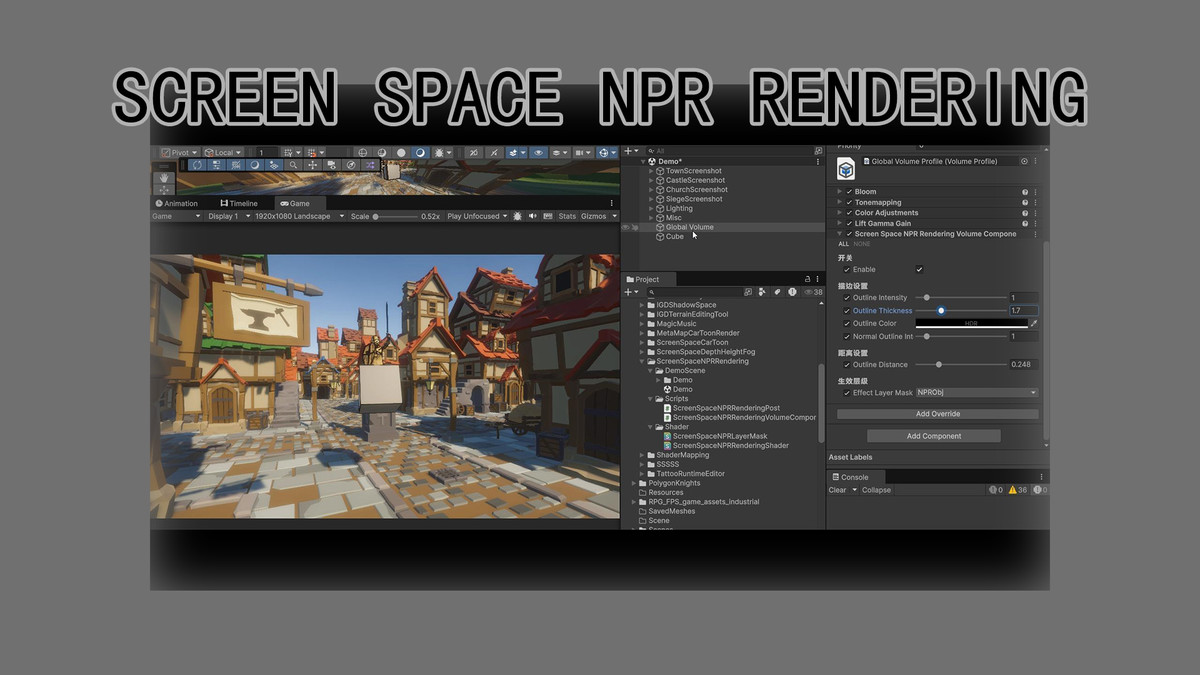
Task: Toggle Global Volume visibility eye in Hierarchy
Action: (626, 227)
